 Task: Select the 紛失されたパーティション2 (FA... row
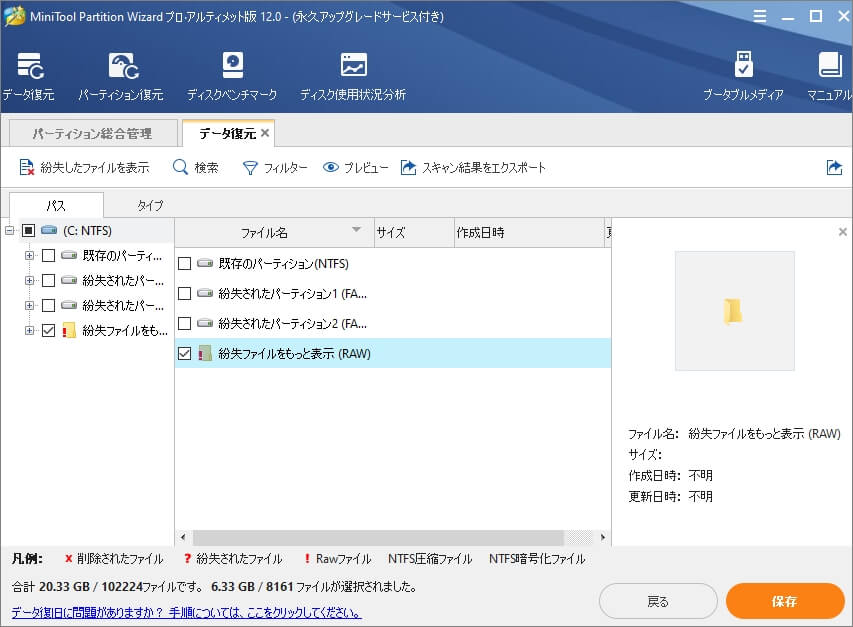point(393,324)
